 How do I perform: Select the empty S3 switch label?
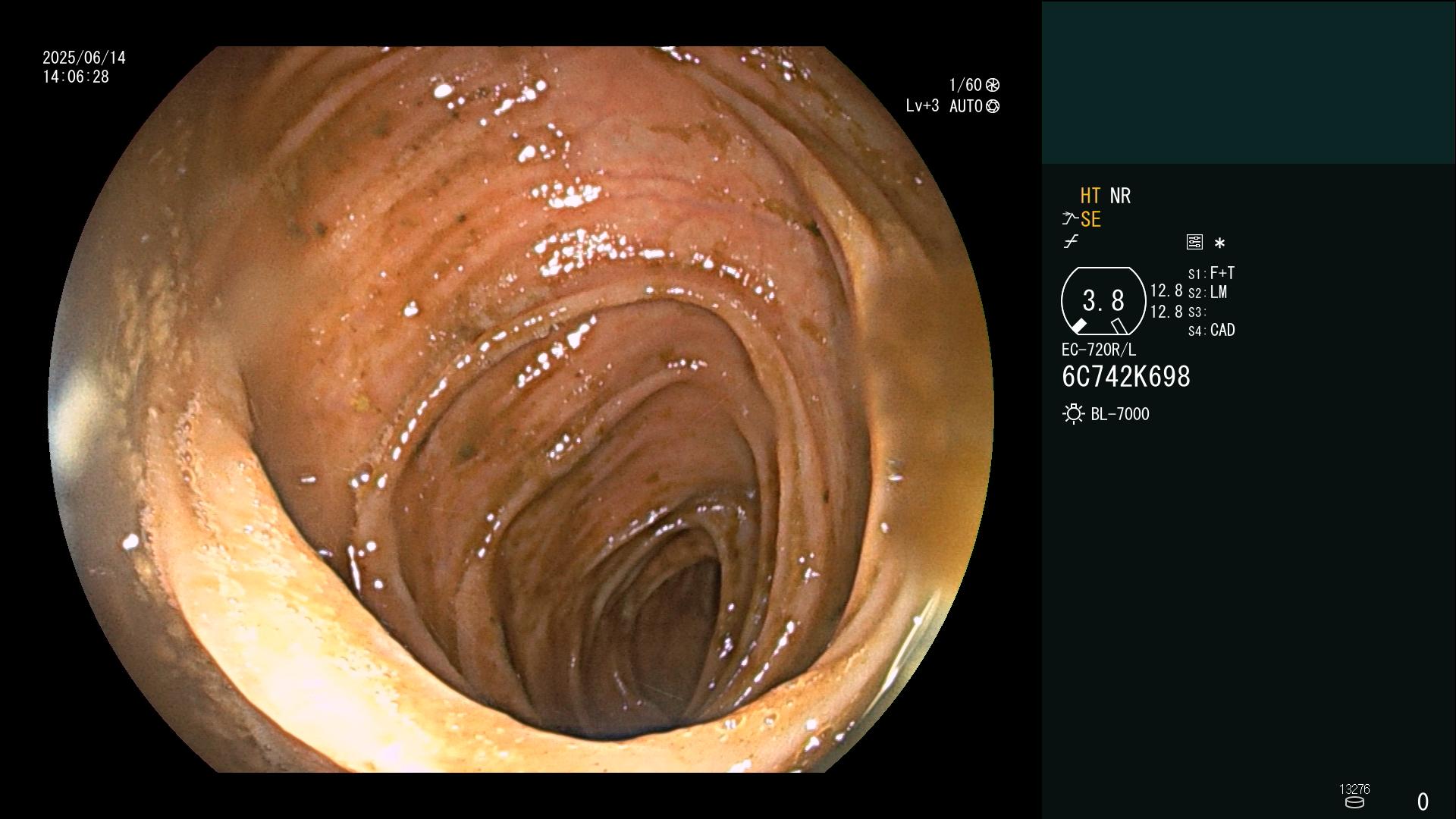[1197, 312]
